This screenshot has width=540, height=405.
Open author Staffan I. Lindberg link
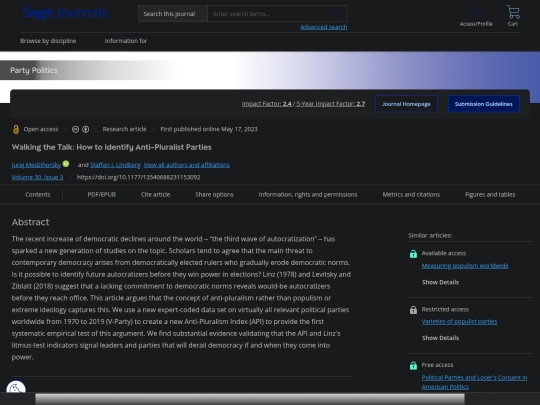(x=115, y=165)
